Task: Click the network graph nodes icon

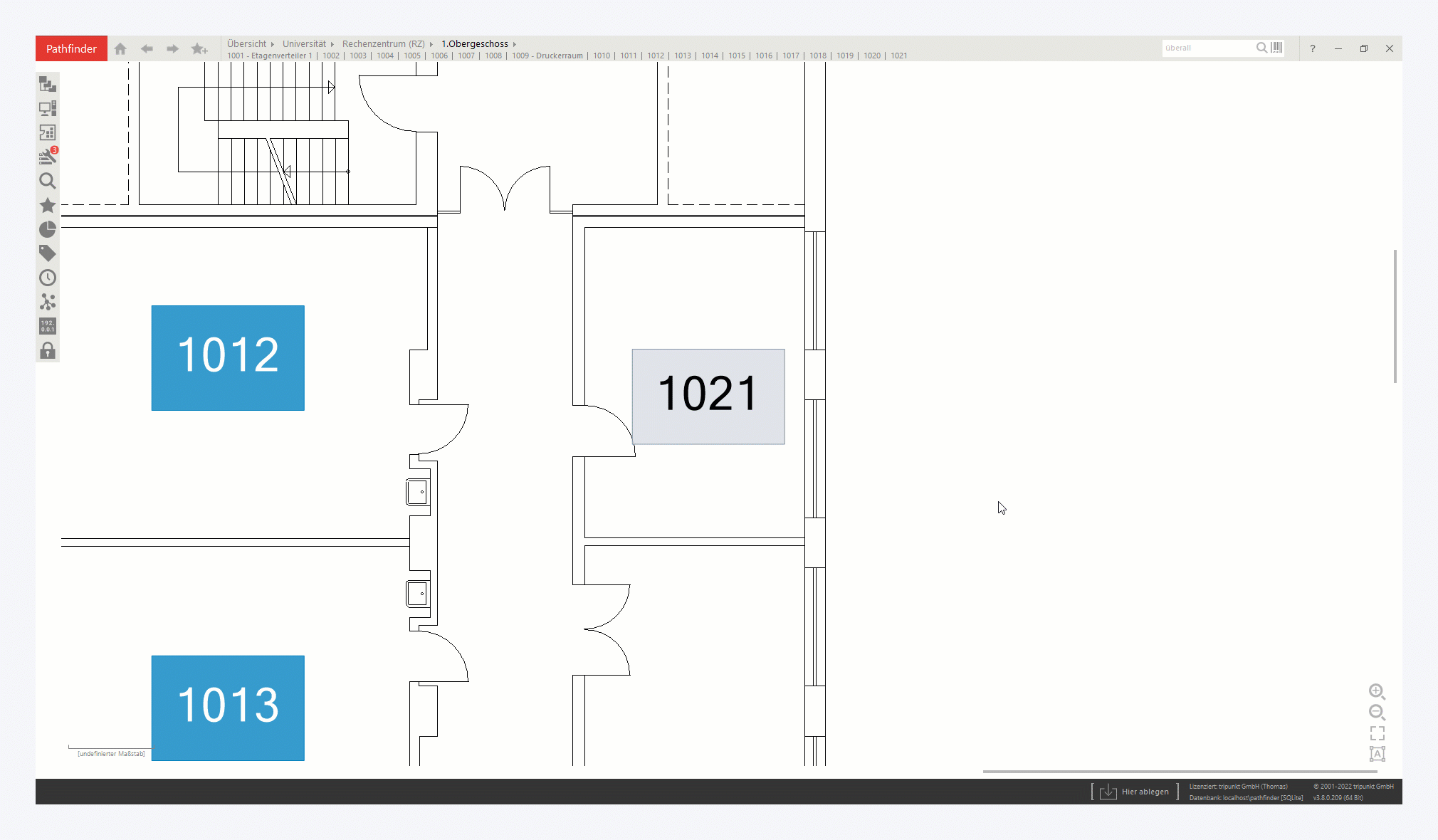Action: coord(48,302)
